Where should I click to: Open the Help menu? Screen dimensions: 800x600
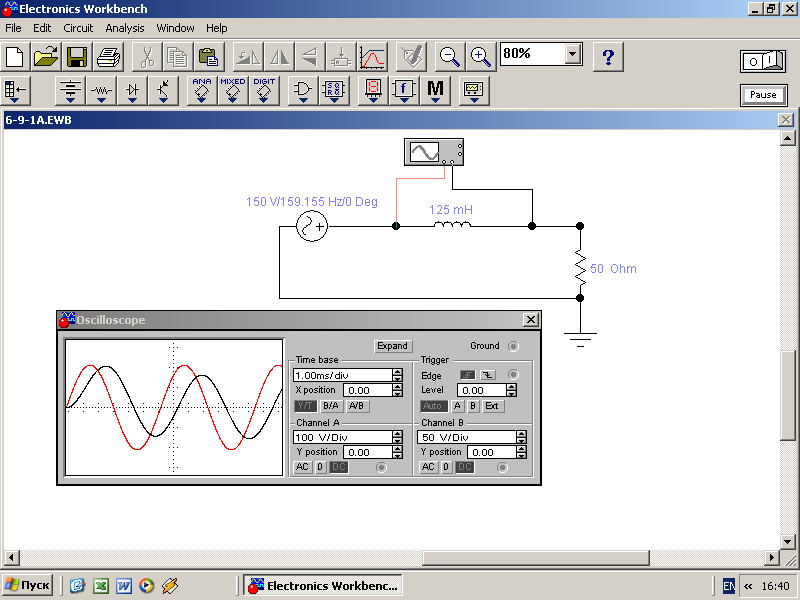coord(216,28)
